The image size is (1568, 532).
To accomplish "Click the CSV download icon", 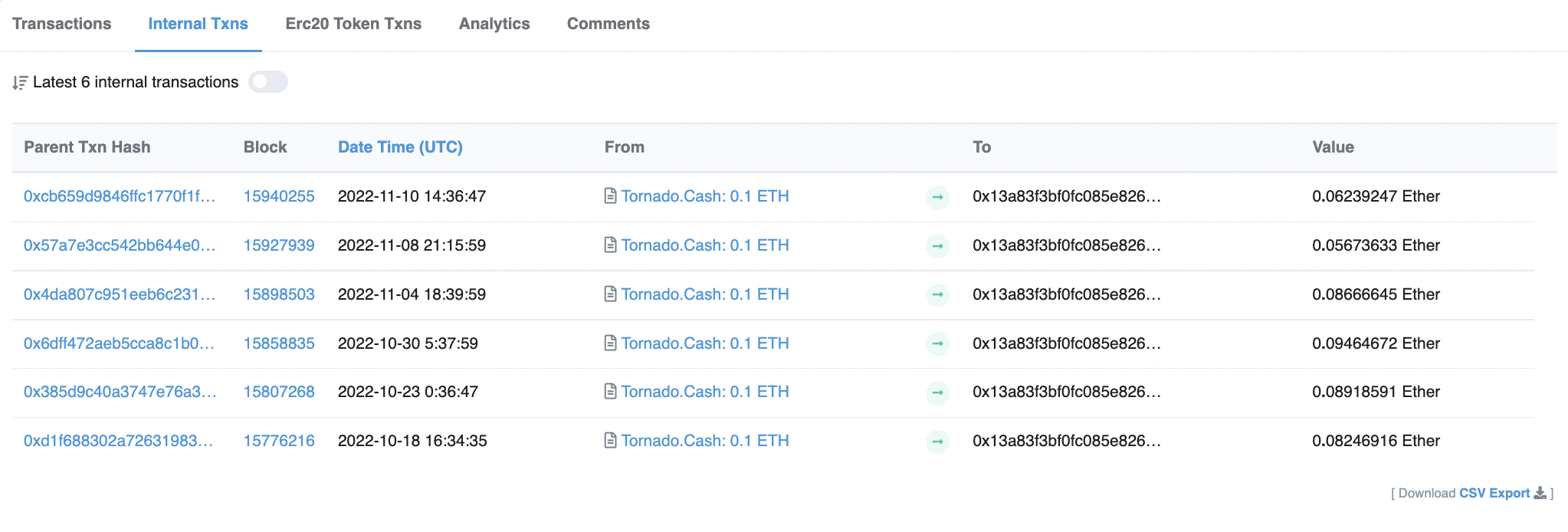I will coord(1540,493).
